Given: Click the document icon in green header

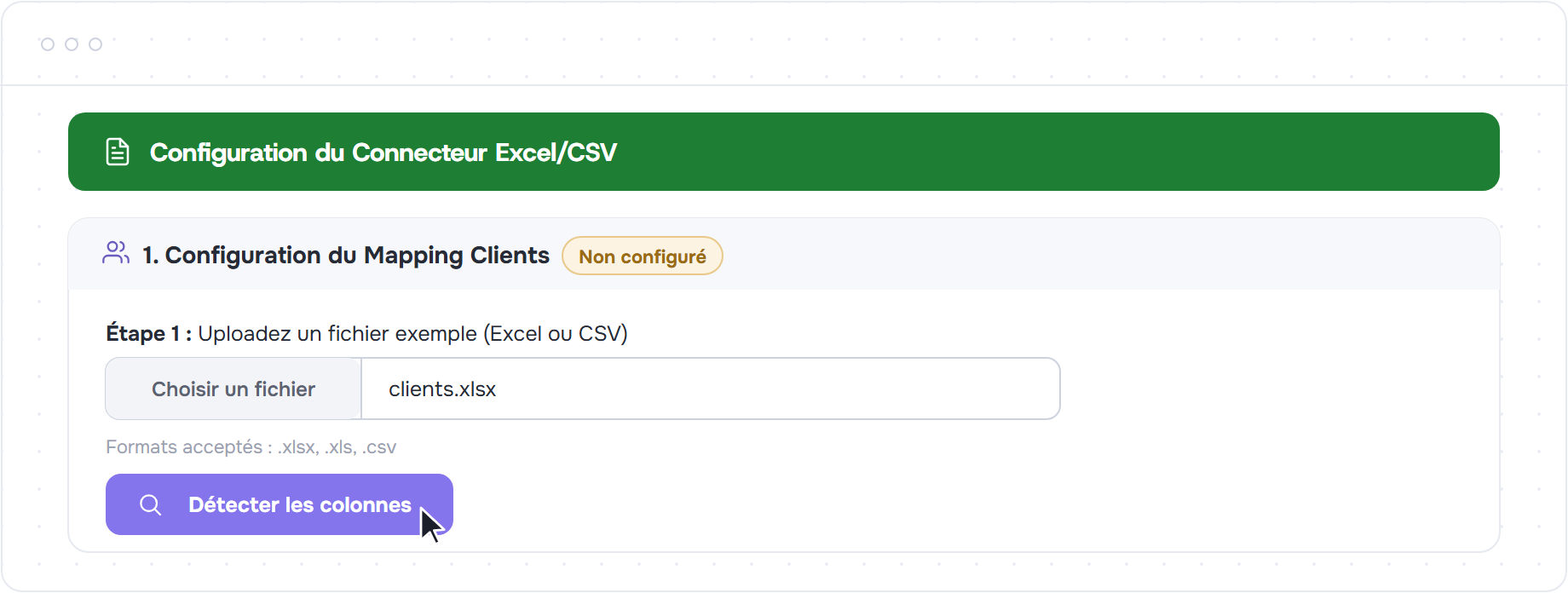Looking at the screenshot, I should click(x=118, y=152).
